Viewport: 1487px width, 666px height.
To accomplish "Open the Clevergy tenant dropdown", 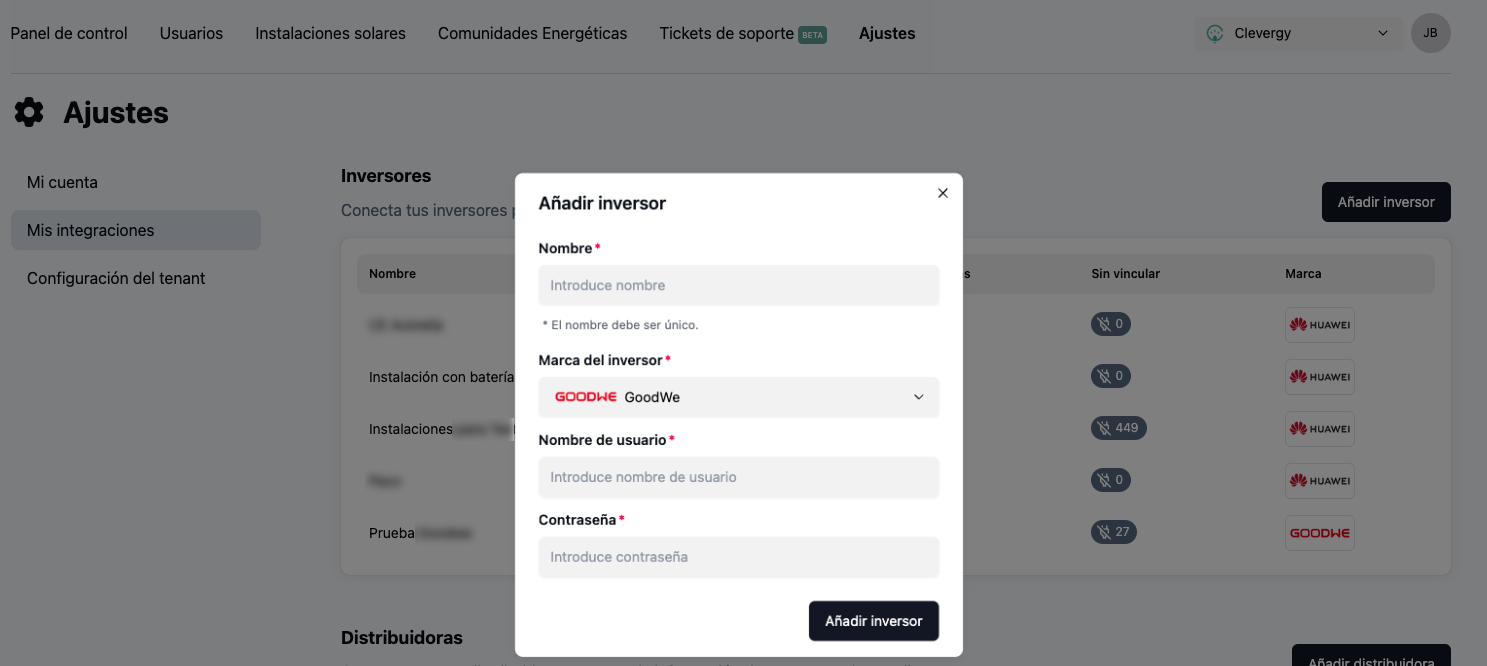I will coord(1297,33).
